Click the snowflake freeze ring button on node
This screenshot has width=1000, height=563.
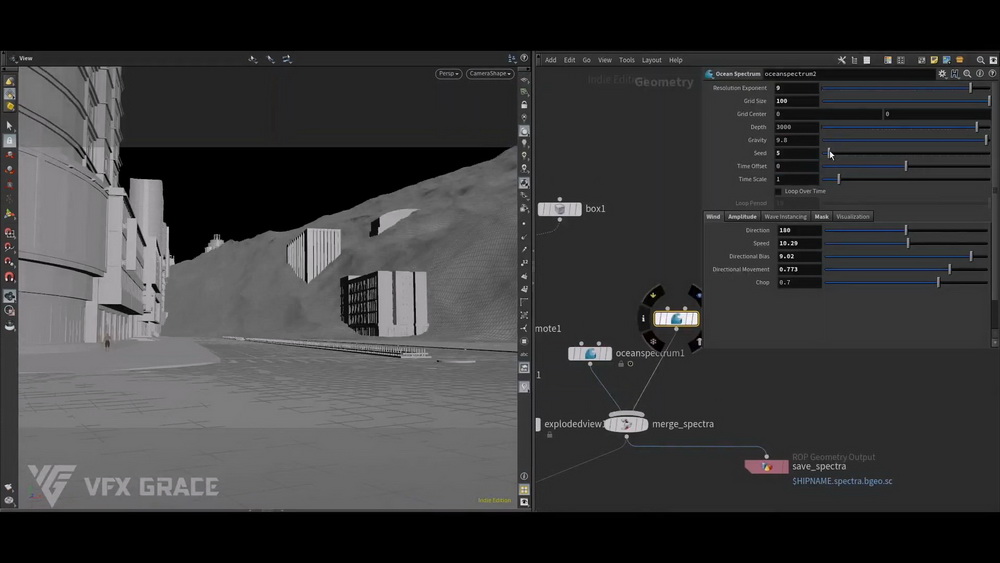[x=653, y=341]
